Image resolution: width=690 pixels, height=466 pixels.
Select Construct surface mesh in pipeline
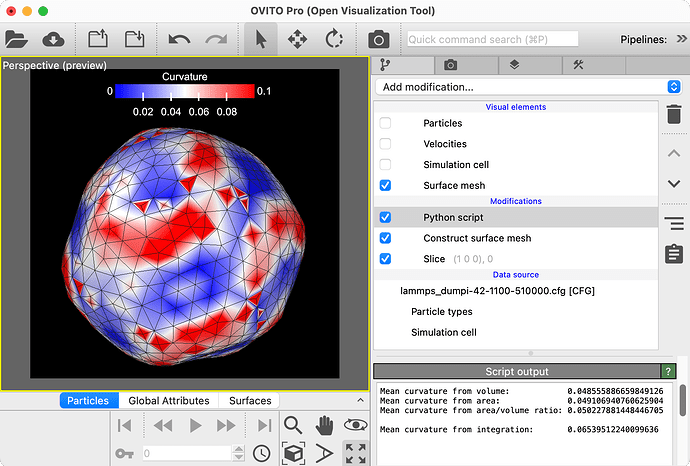coord(516,238)
